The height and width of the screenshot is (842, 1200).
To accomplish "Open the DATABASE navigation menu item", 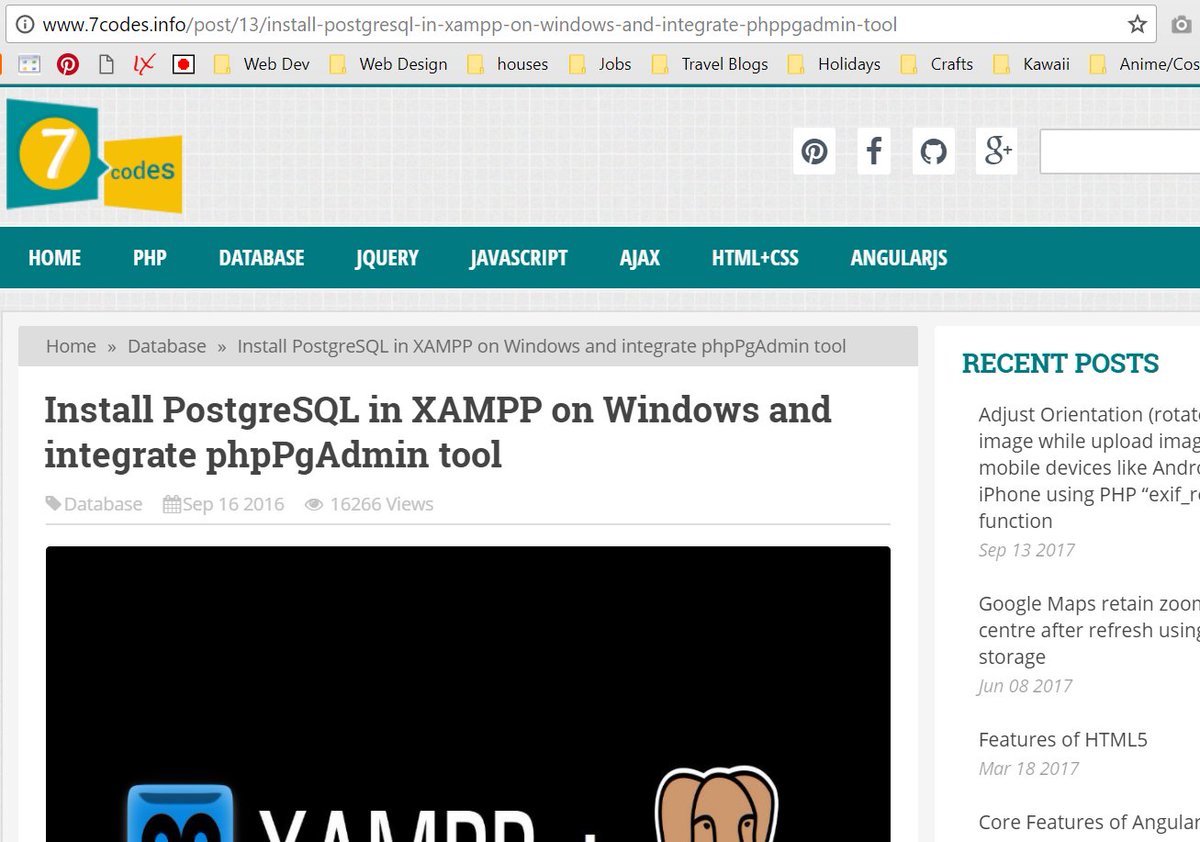I will tap(262, 258).
